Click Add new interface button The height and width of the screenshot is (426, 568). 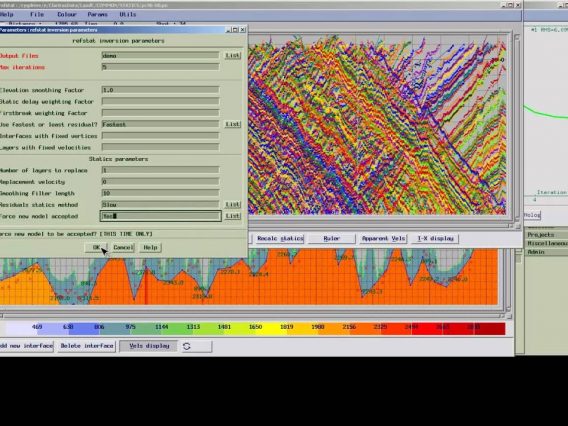coord(26,346)
